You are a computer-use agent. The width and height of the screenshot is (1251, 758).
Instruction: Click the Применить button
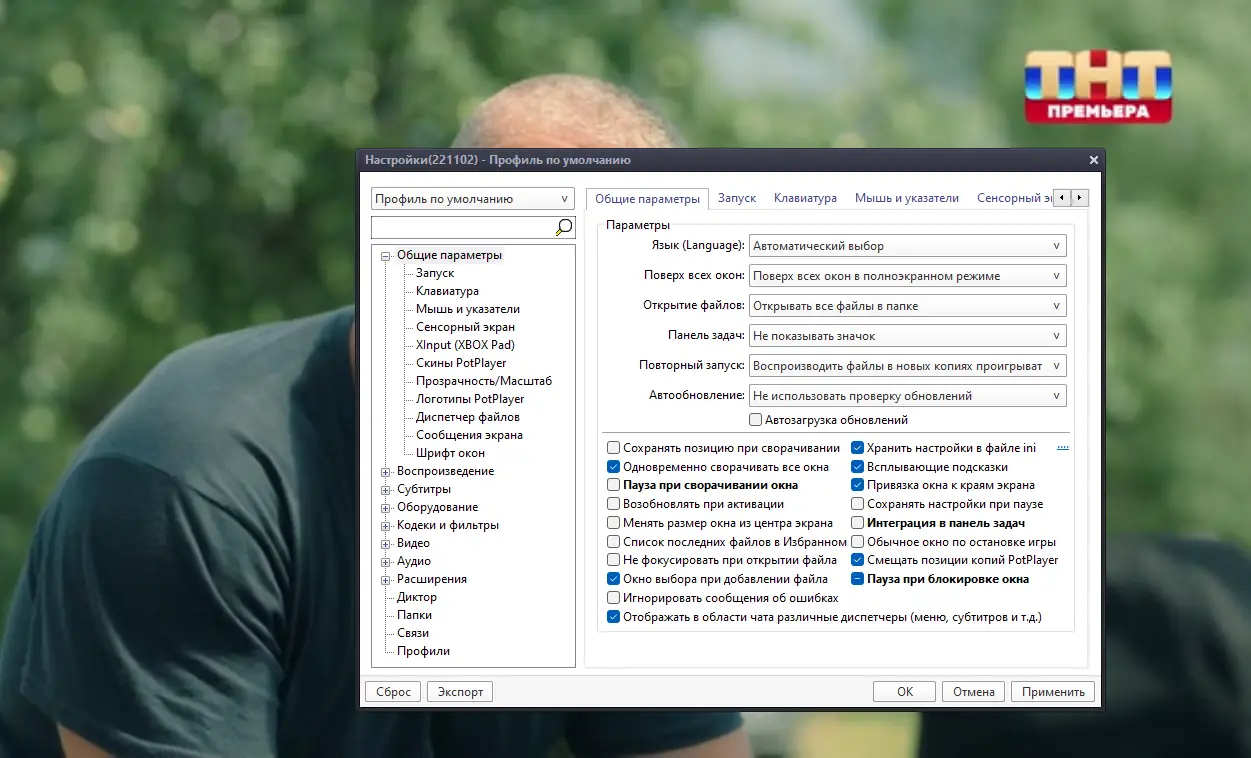click(1053, 691)
